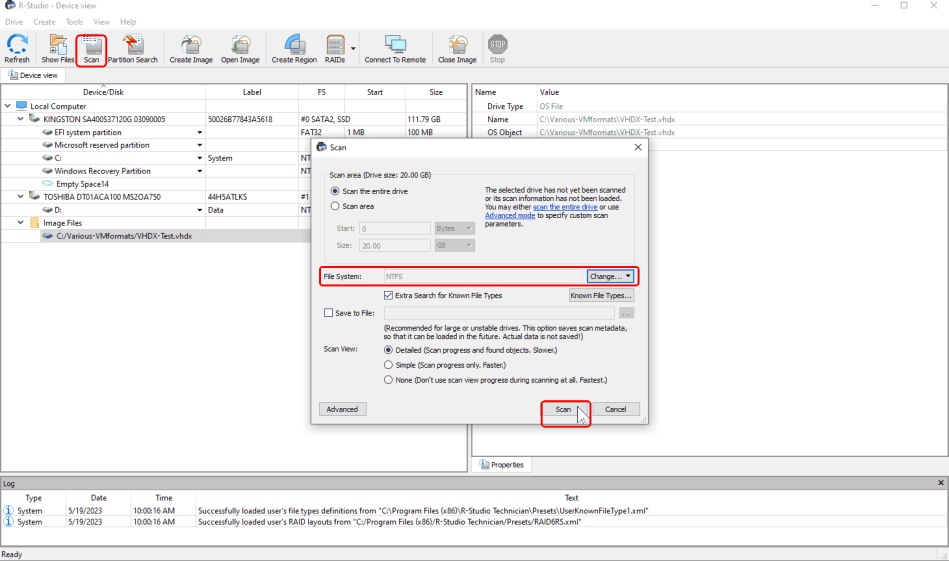Select the Scan area radio button
Viewport: 949px width, 561px height.
[335, 206]
